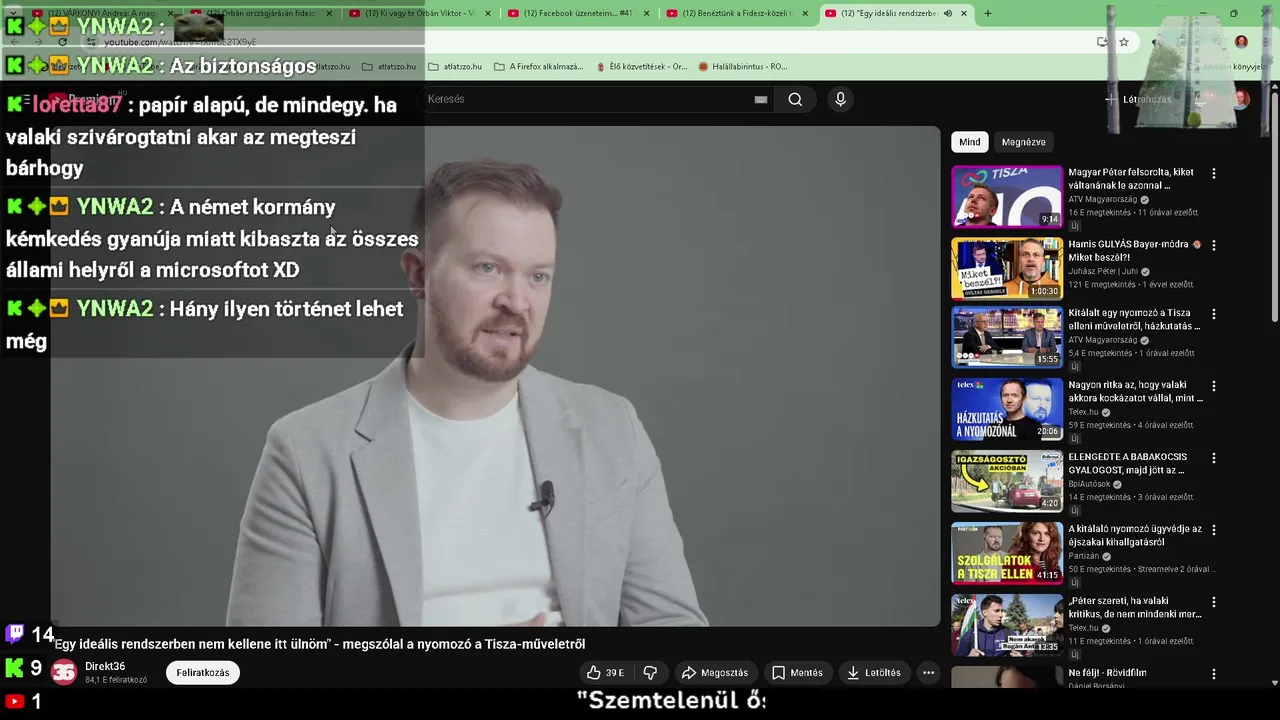1280x720 pixels.
Task: Open Kitálalt egy nyomozó a Tisza video thumbnail
Action: click(x=1007, y=337)
